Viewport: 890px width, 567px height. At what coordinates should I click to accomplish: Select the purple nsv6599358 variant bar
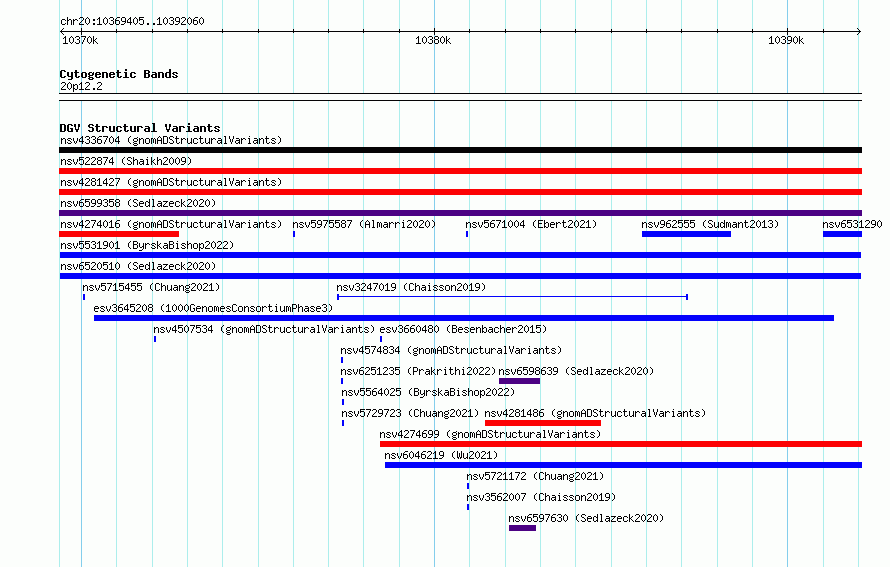pos(460,213)
